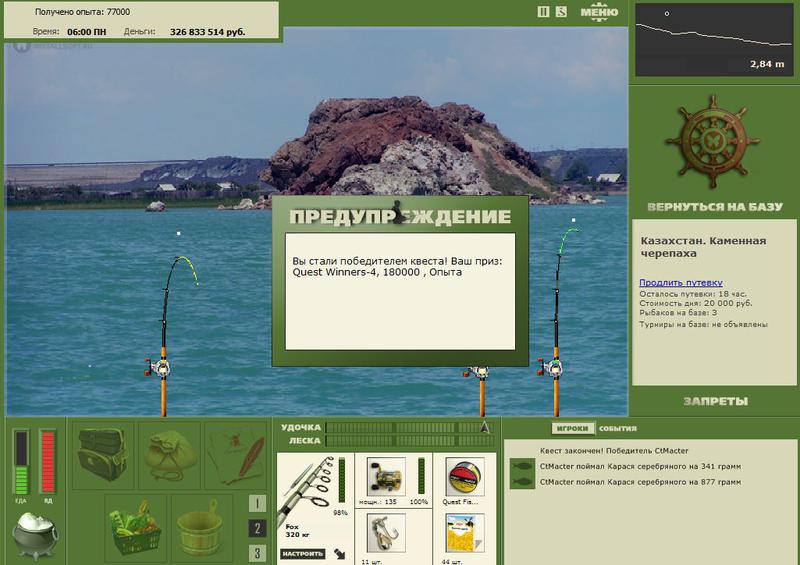Click log entry about 877 грамм carp
Image resolution: width=800 pixels, height=565 pixels.
click(640, 482)
